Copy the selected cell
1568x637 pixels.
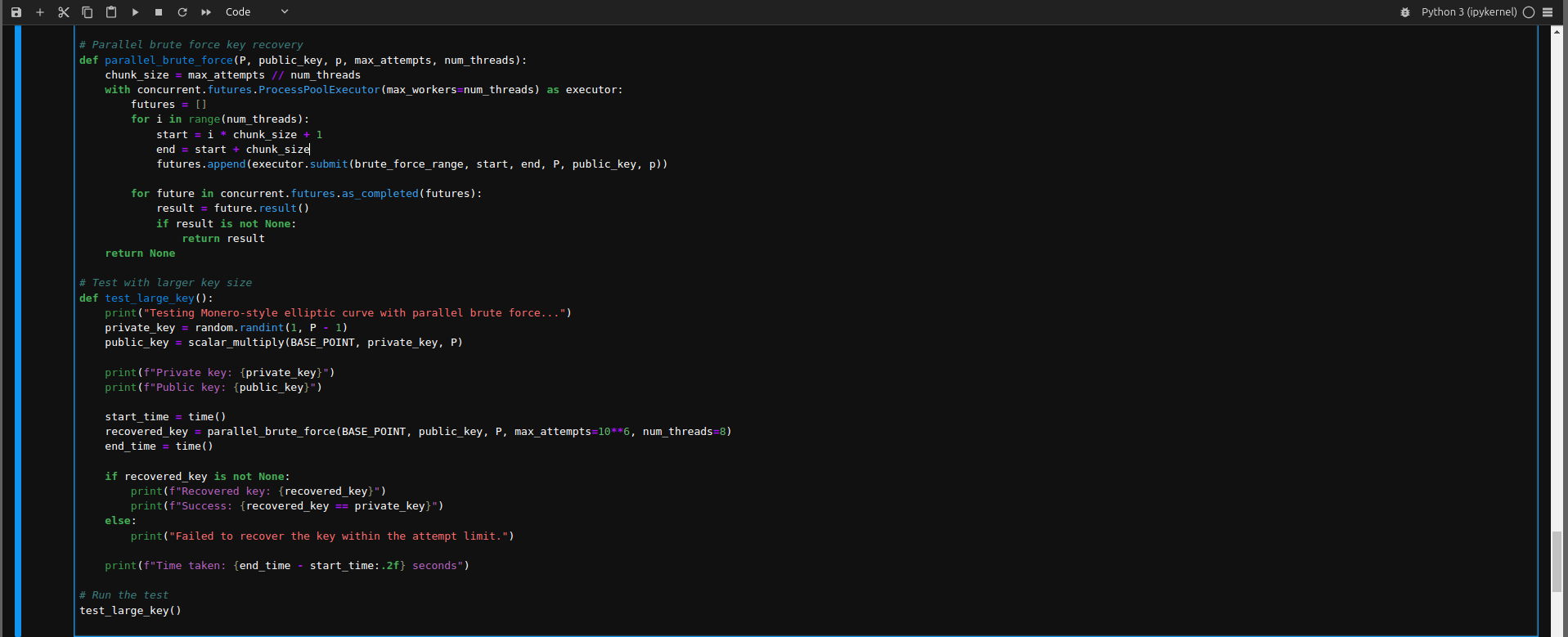coord(88,12)
